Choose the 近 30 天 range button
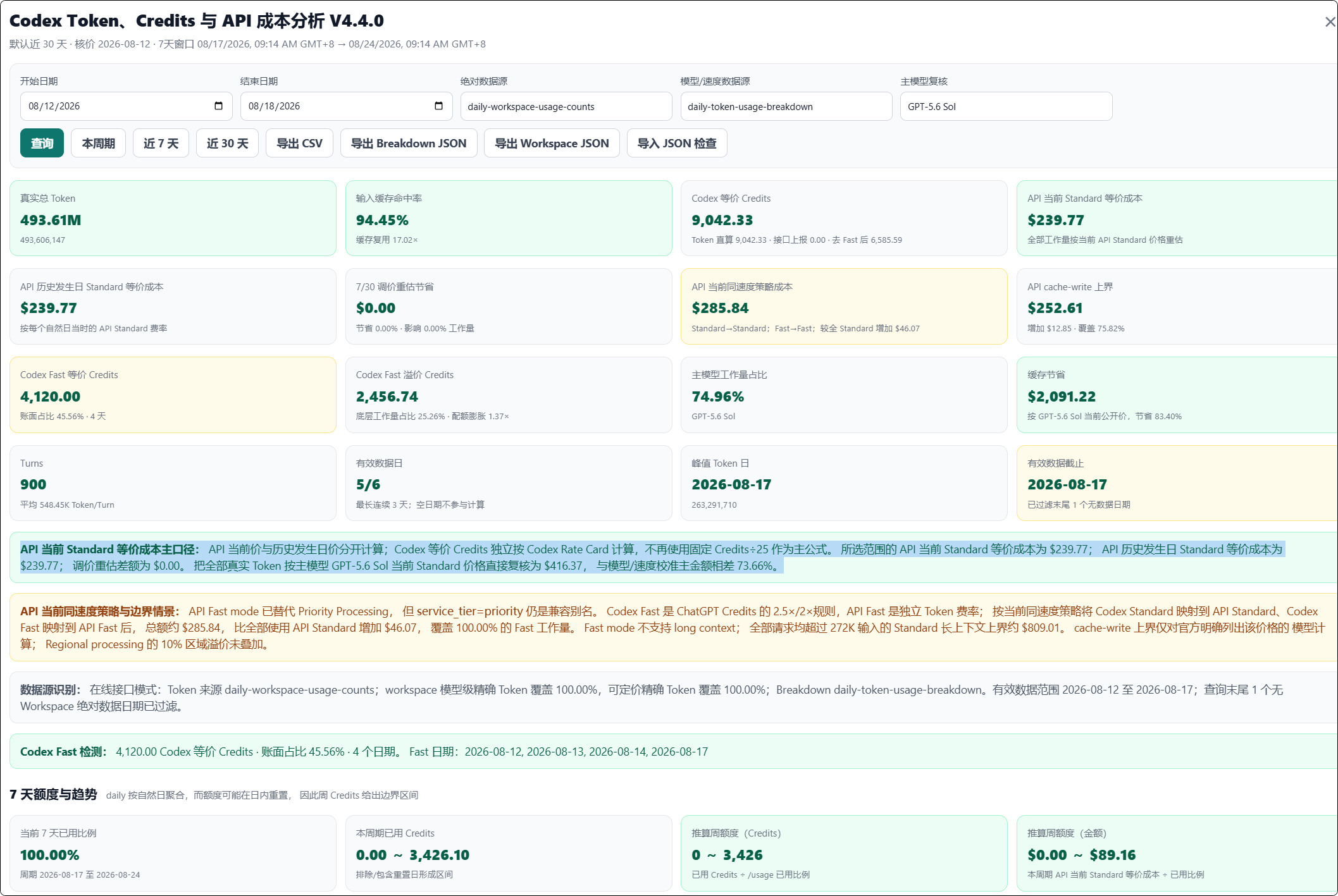This screenshot has width=1338, height=896. point(227,144)
